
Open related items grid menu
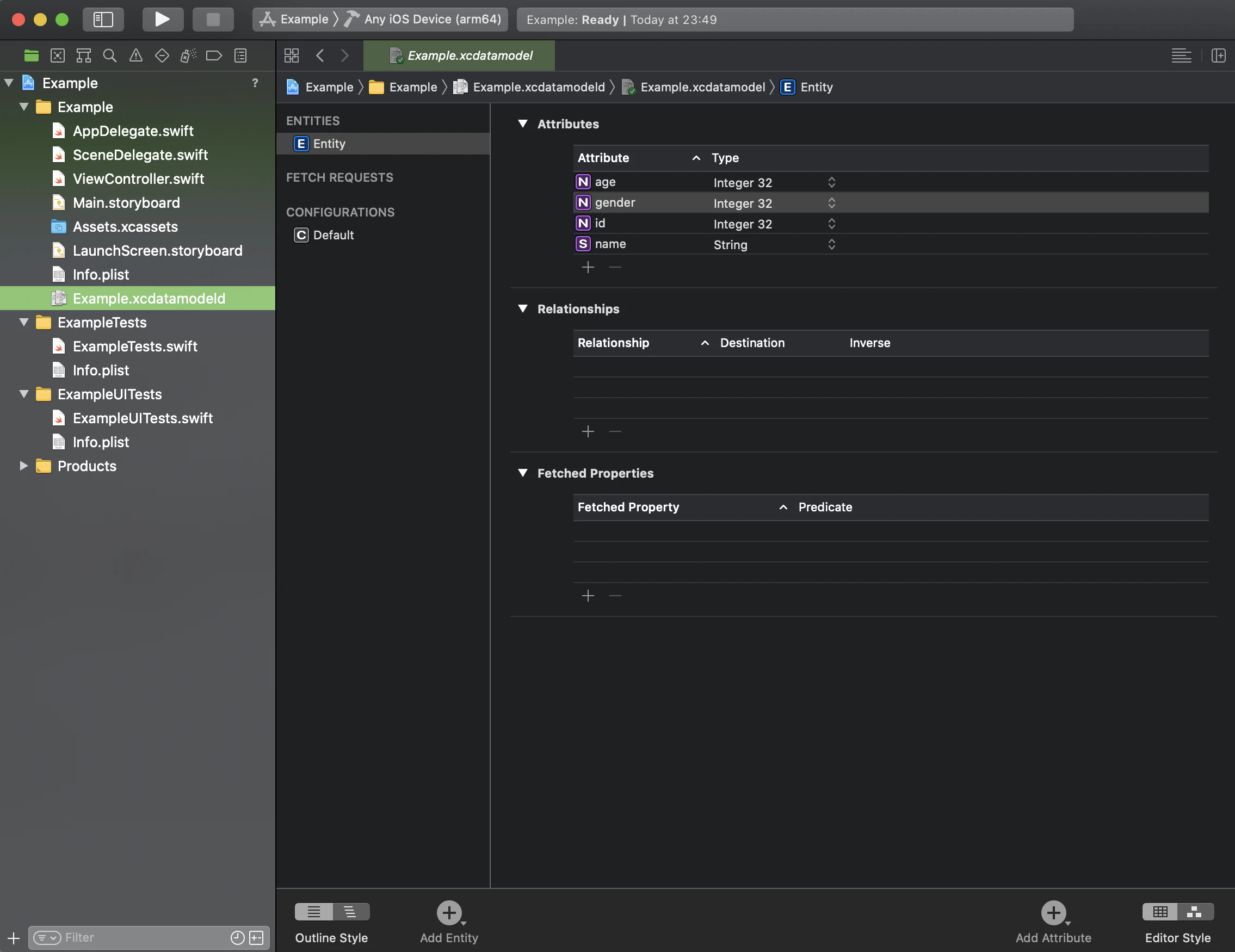[292, 55]
